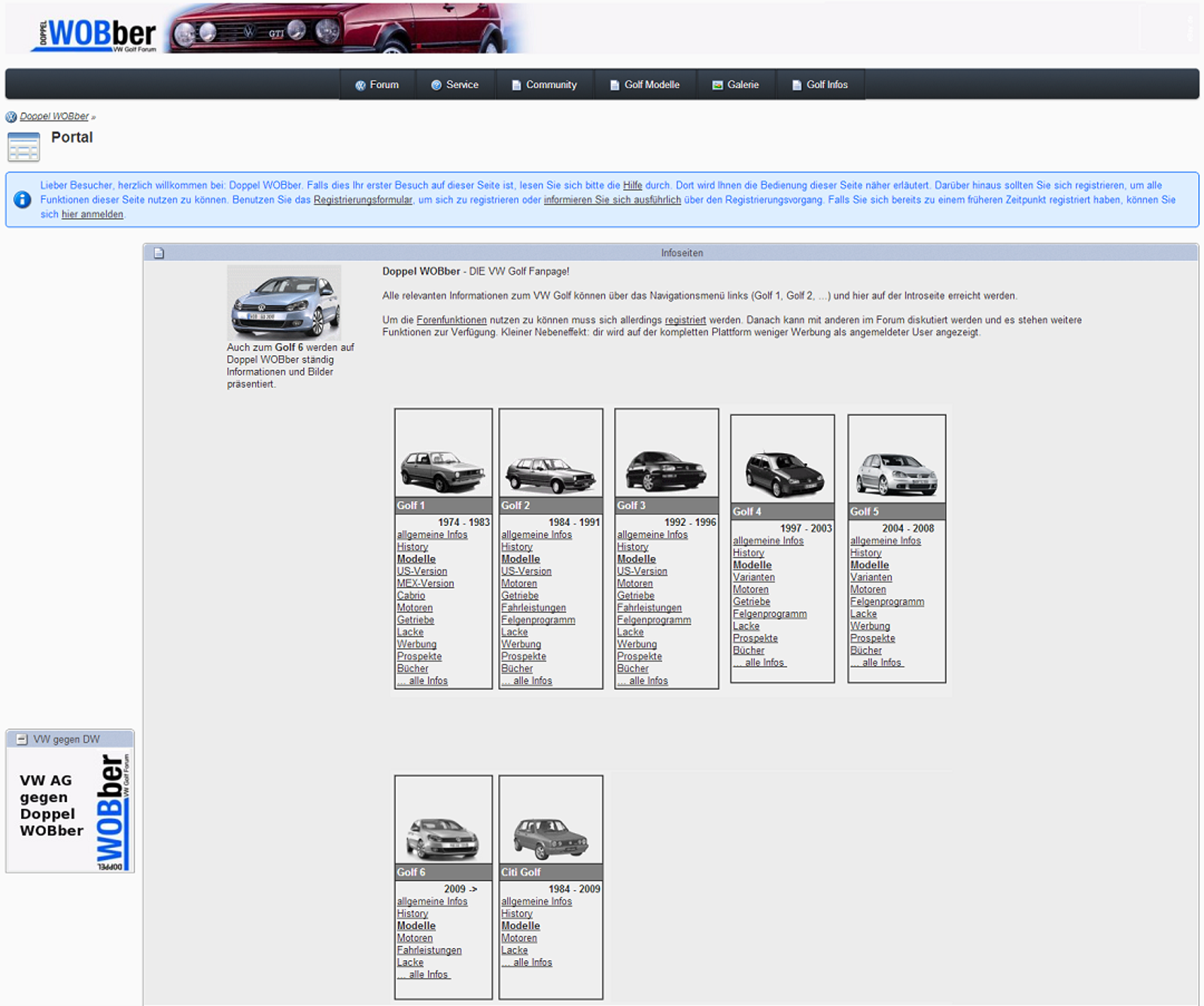1204x1006 pixels.
Task: Open Citi Golf alle Infos link
Action: click(527, 962)
